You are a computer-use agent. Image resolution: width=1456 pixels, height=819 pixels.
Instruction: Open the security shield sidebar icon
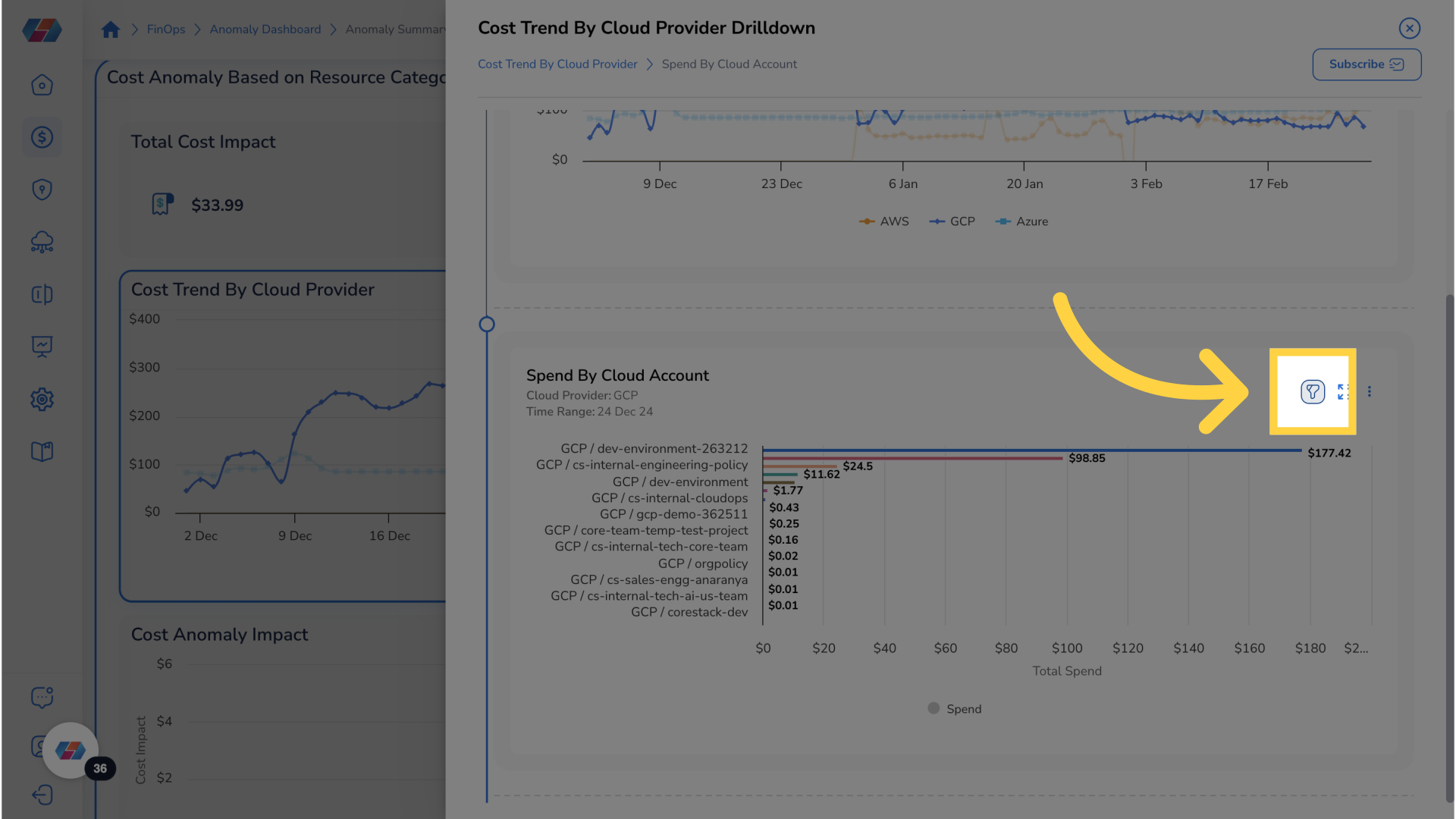(42, 190)
